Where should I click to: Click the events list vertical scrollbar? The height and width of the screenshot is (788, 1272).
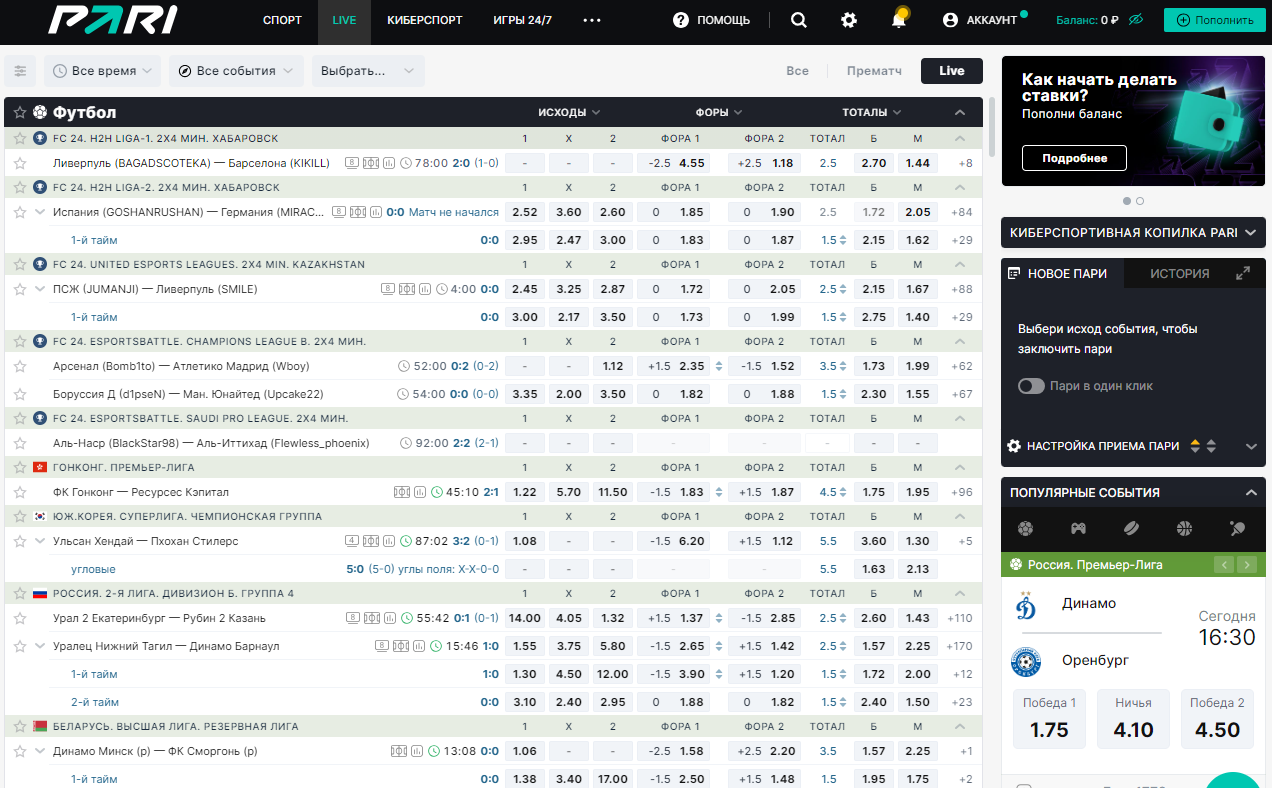[x=992, y=128]
